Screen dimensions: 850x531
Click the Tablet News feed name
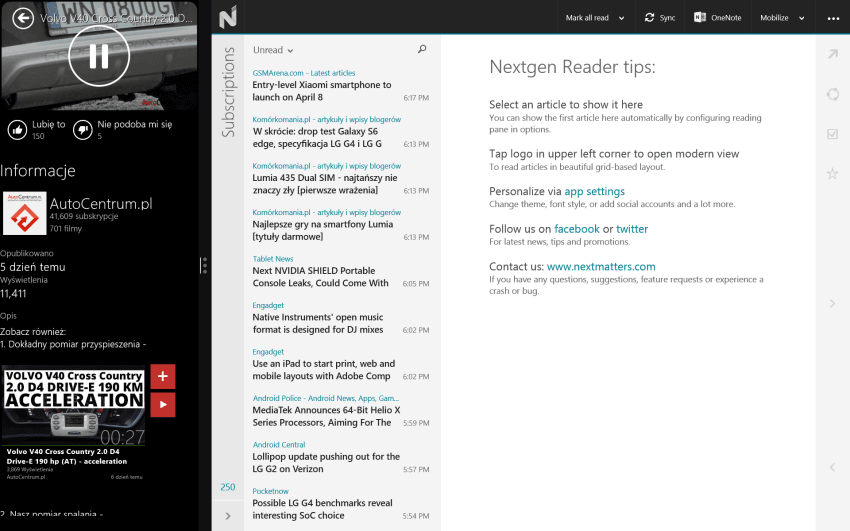pos(273,259)
